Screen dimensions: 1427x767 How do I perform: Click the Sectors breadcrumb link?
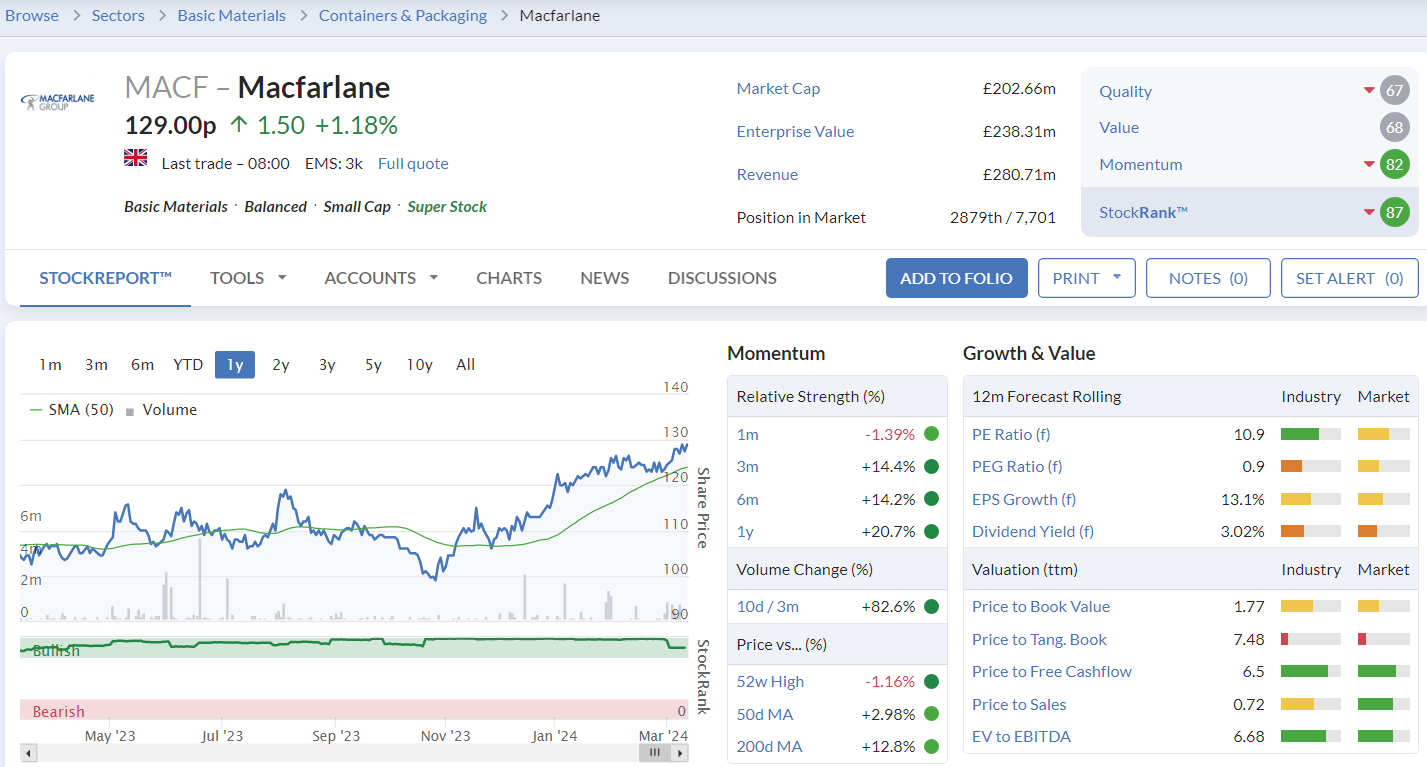118,16
